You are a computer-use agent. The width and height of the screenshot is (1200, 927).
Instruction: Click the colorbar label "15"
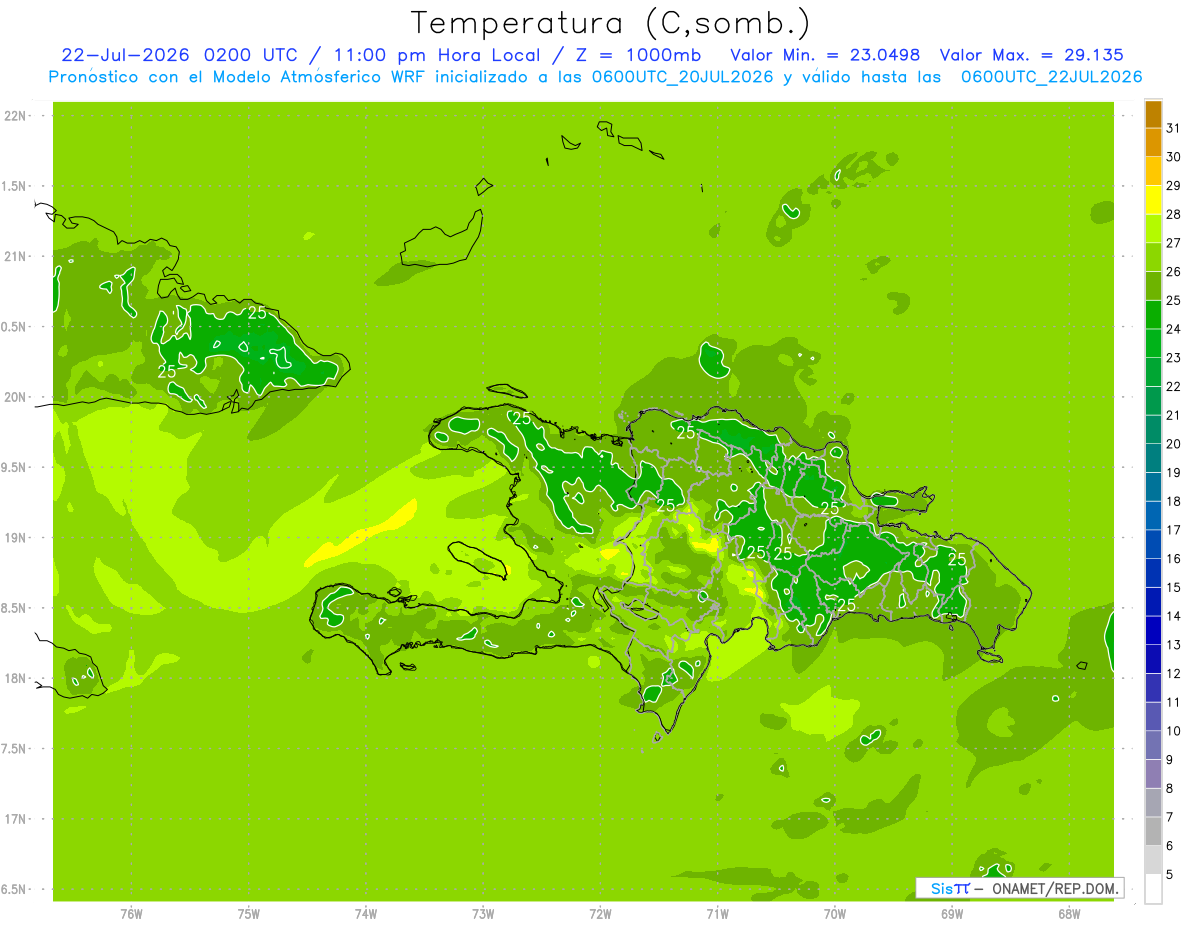[x=1174, y=587]
